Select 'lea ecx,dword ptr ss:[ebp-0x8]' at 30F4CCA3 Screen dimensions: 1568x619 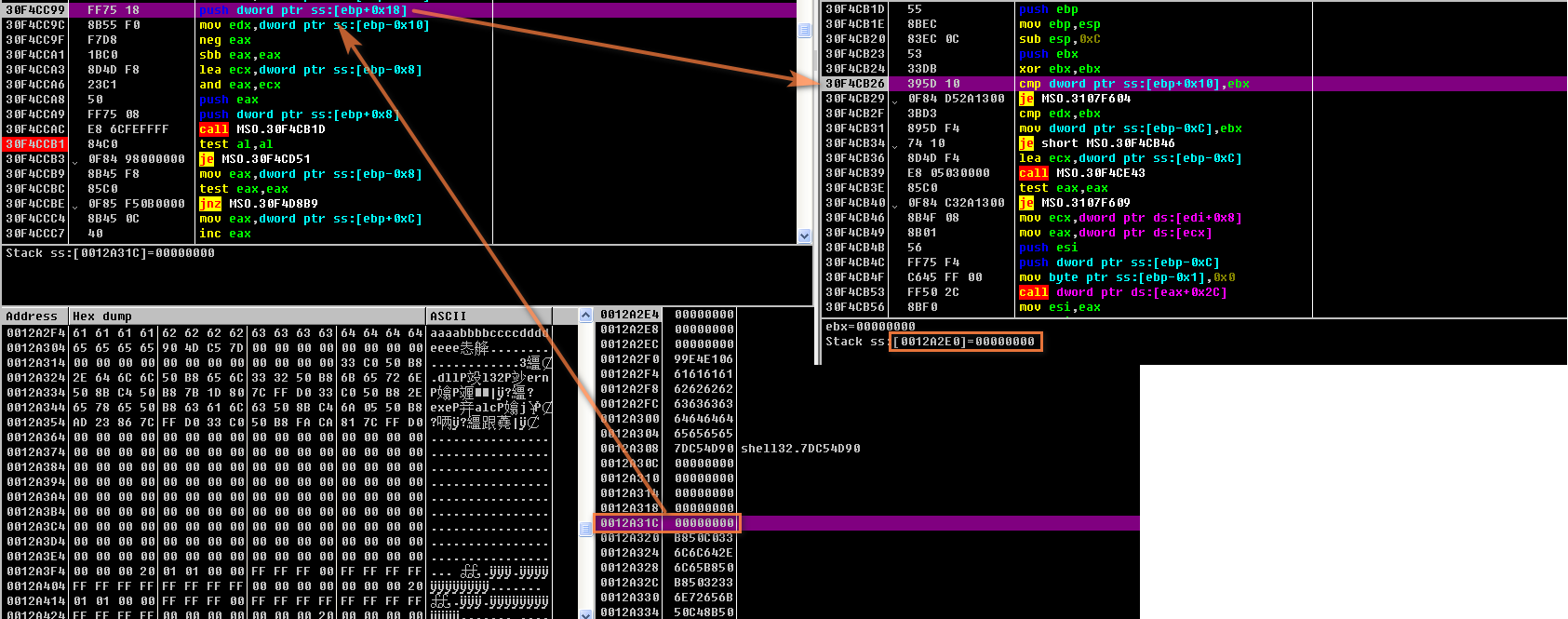point(311,70)
